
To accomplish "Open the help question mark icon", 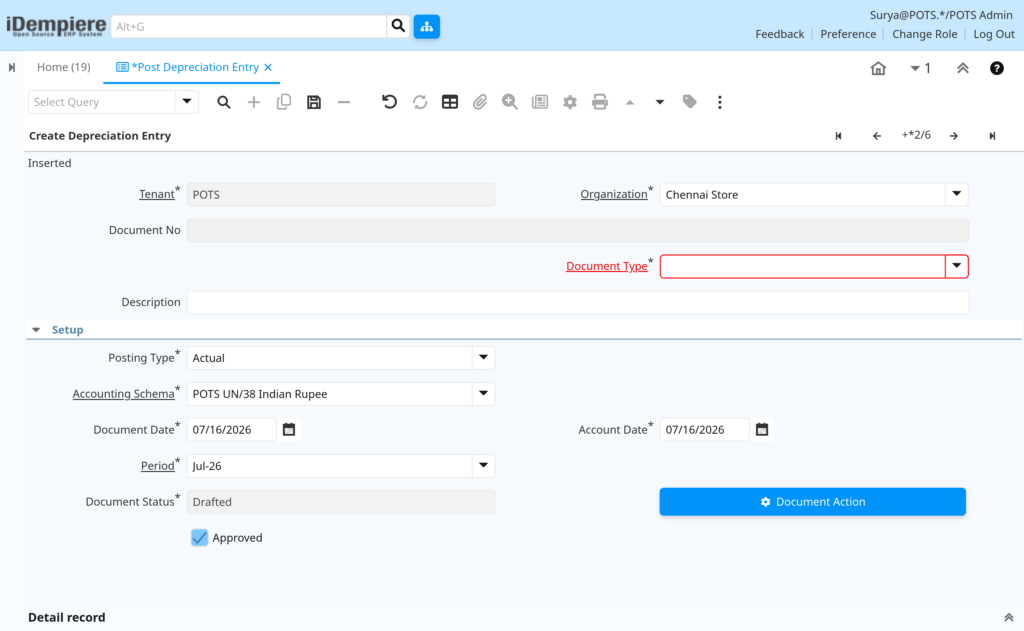I will pos(997,68).
